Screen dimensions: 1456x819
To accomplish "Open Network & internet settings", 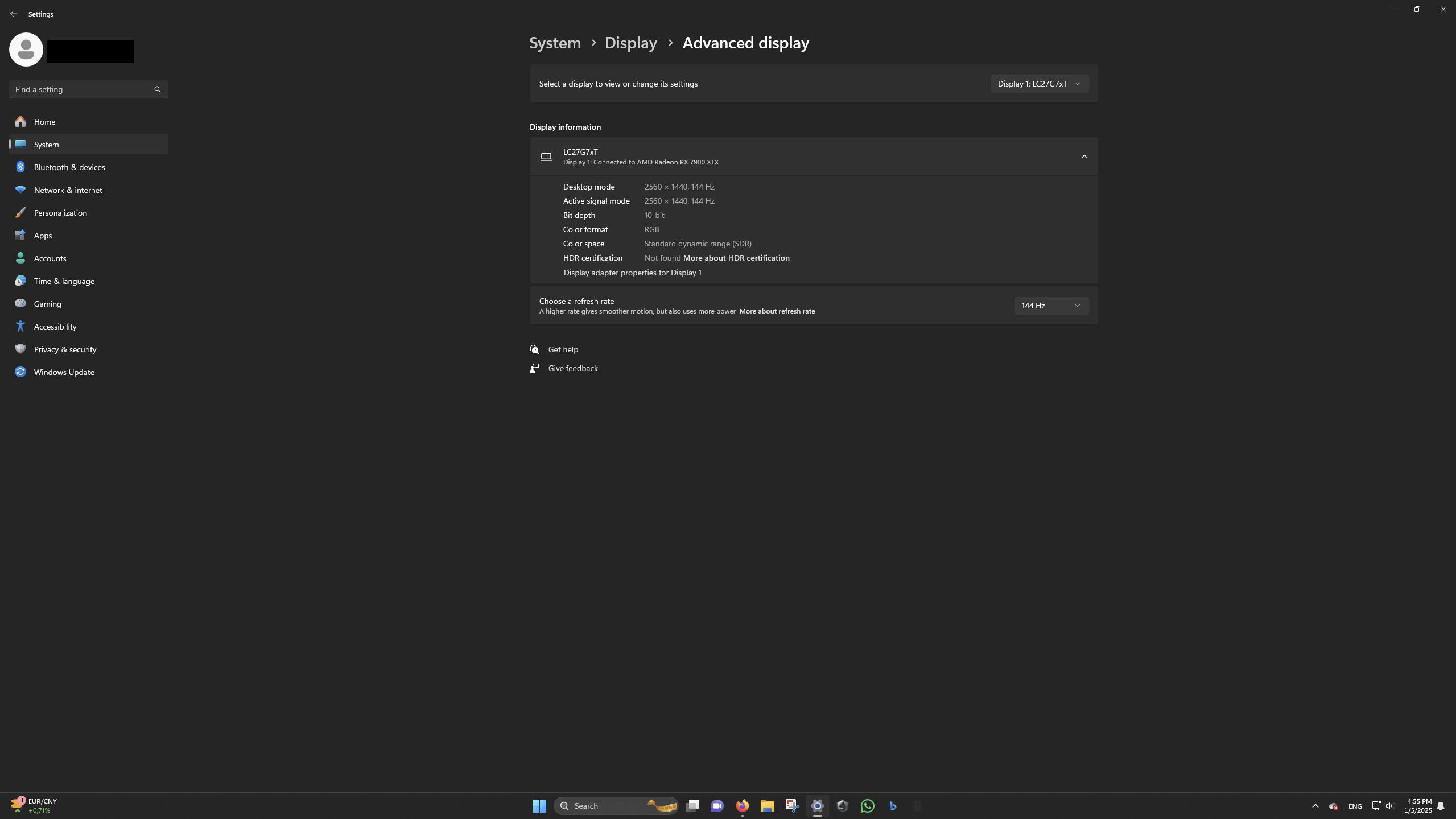I will pos(68,190).
